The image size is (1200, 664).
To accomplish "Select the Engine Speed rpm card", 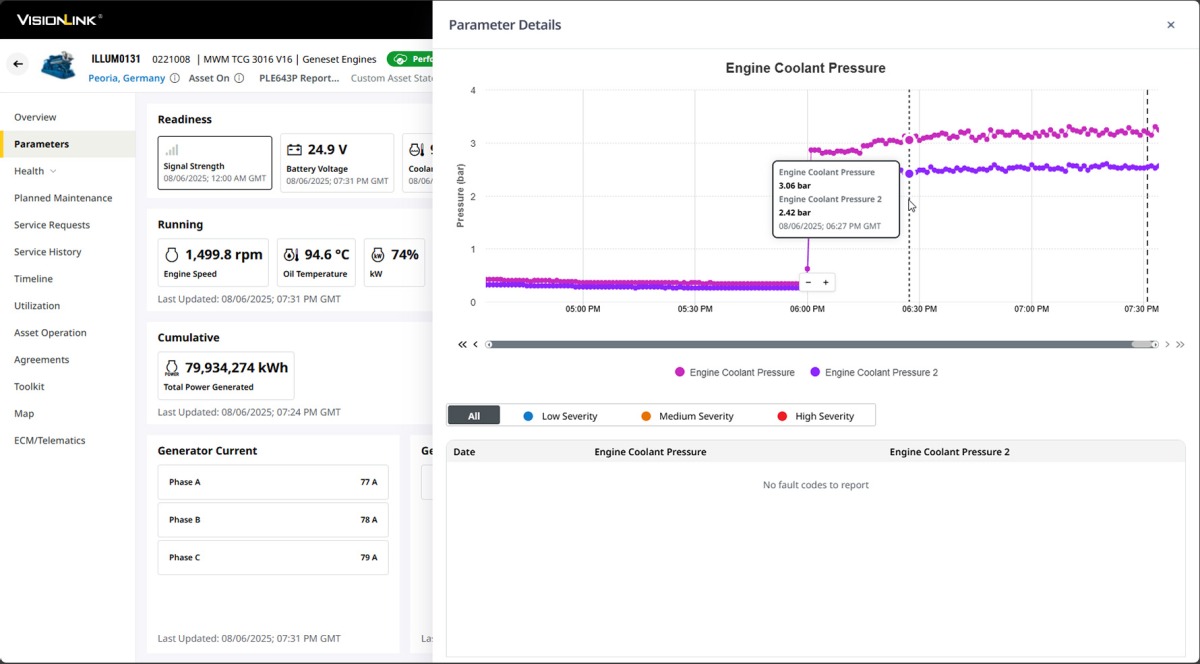I will click(213, 262).
